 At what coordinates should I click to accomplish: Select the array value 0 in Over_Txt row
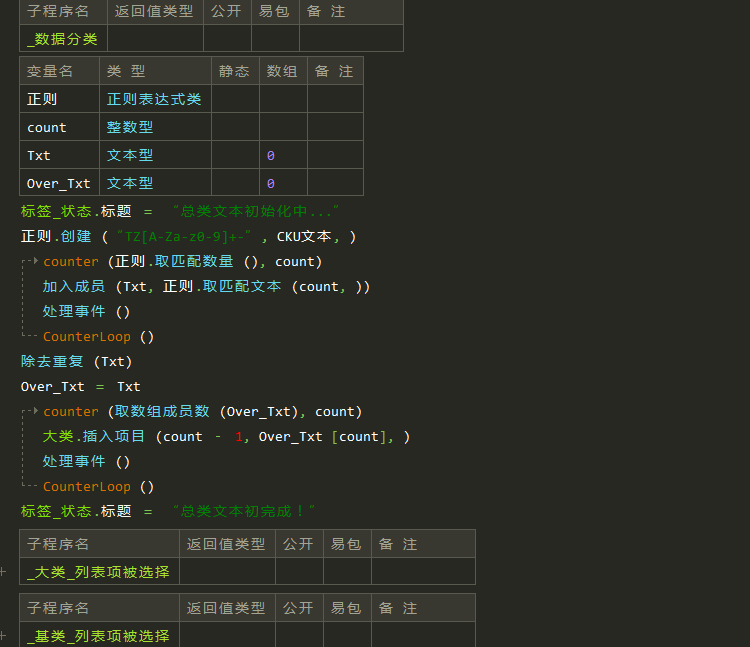click(x=271, y=183)
